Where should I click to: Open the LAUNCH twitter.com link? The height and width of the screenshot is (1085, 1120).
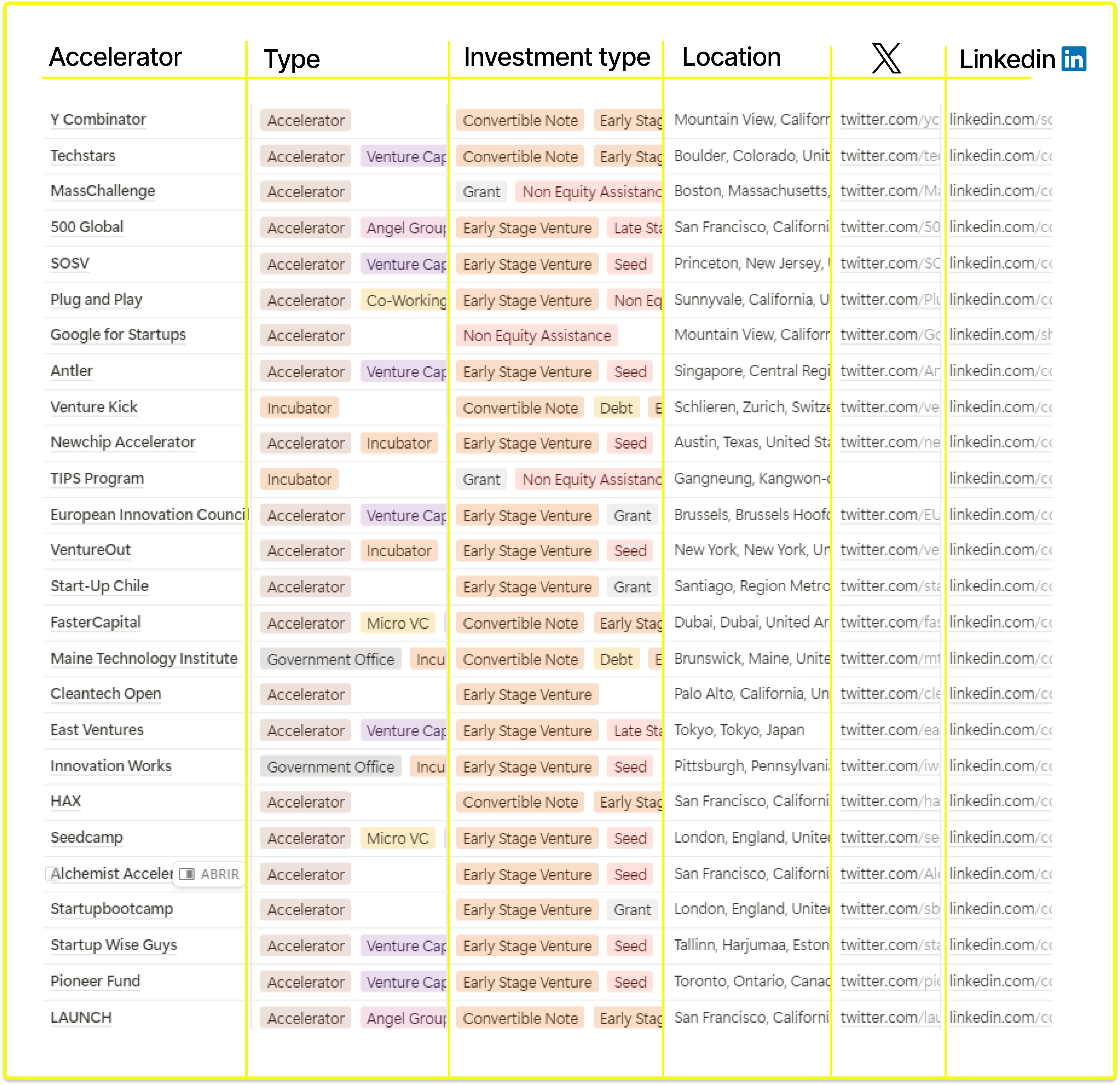pos(889,1018)
